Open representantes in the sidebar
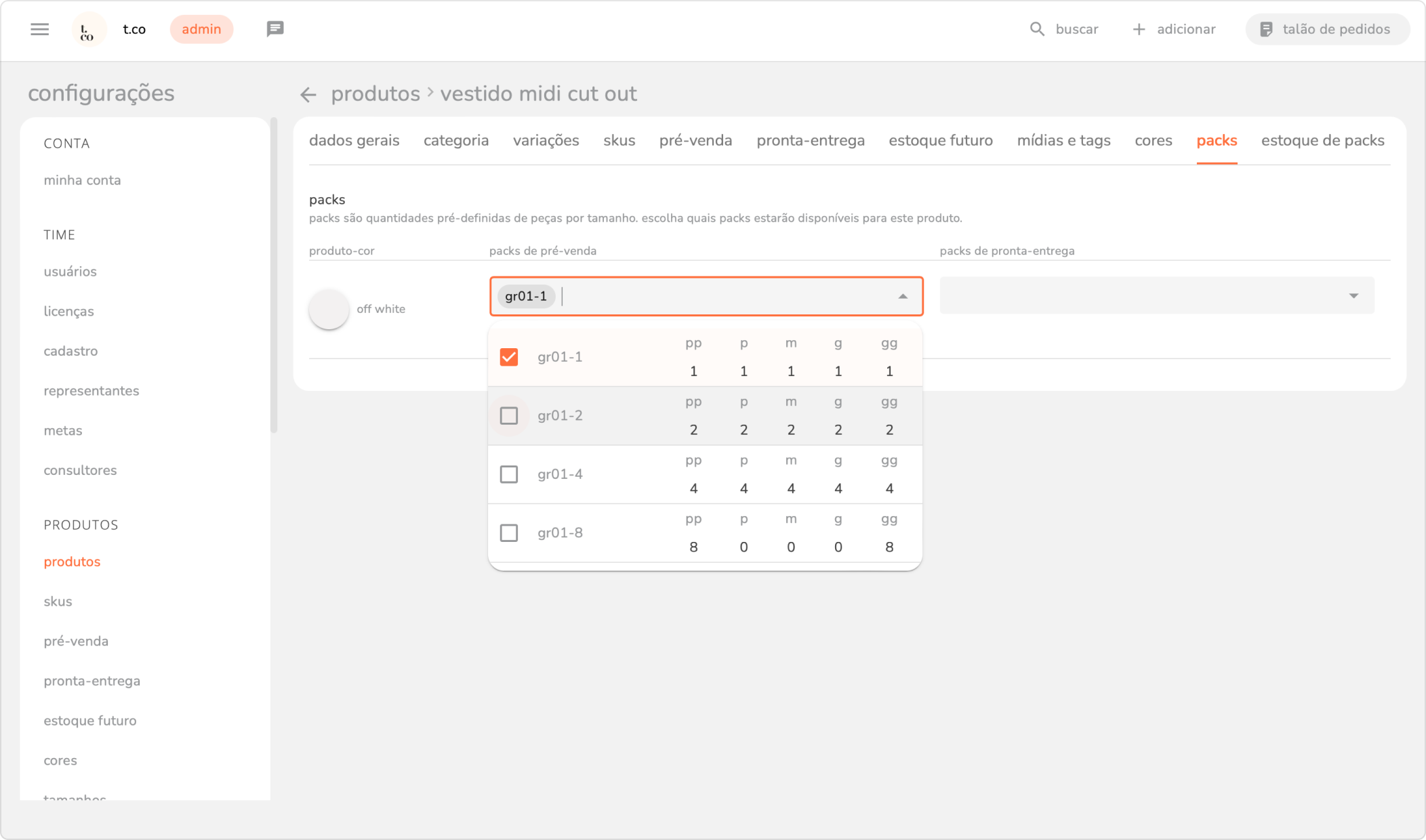1426x840 pixels. click(x=91, y=391)
